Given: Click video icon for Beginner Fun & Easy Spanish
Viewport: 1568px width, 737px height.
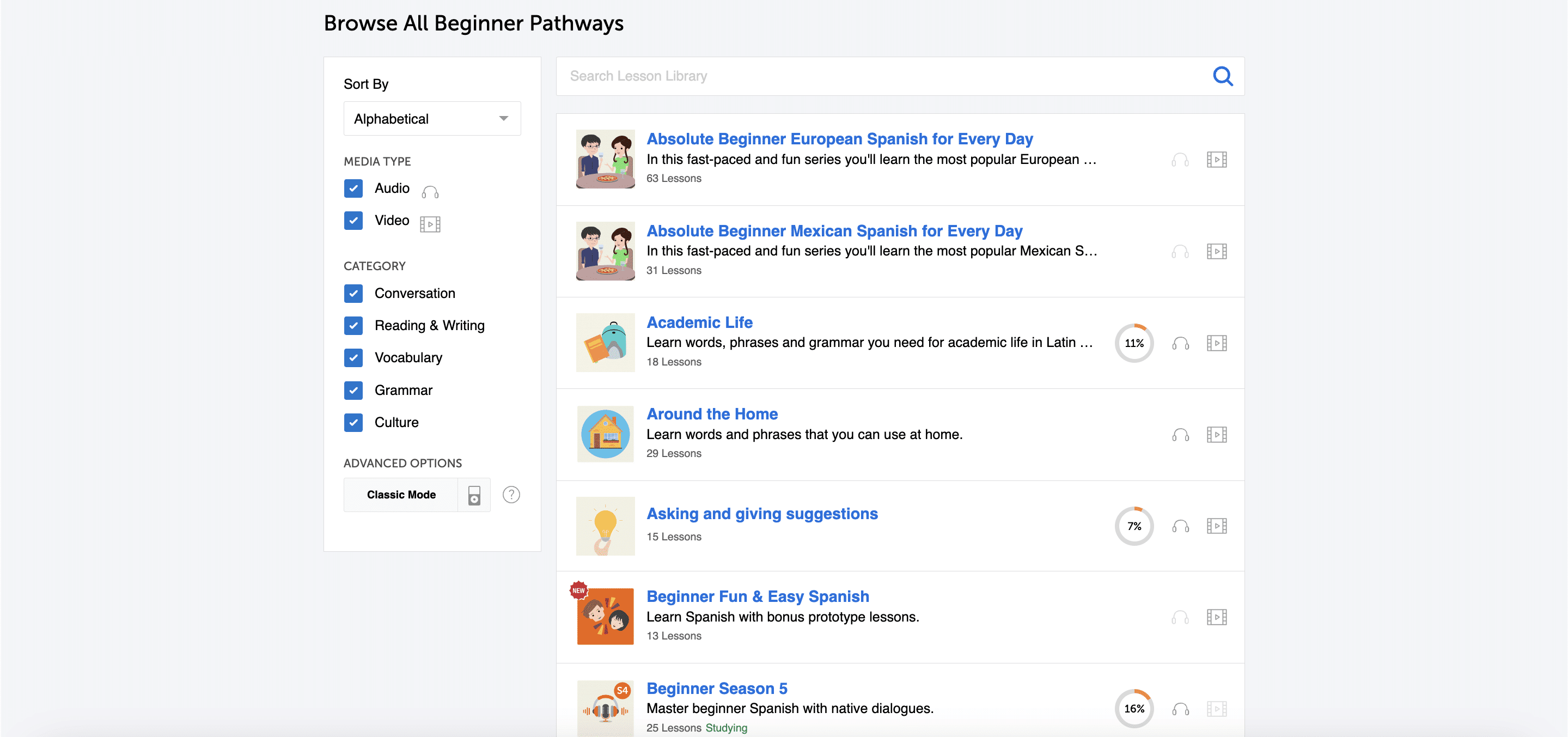Looking at the screenshot, I should click(1216, 617).
